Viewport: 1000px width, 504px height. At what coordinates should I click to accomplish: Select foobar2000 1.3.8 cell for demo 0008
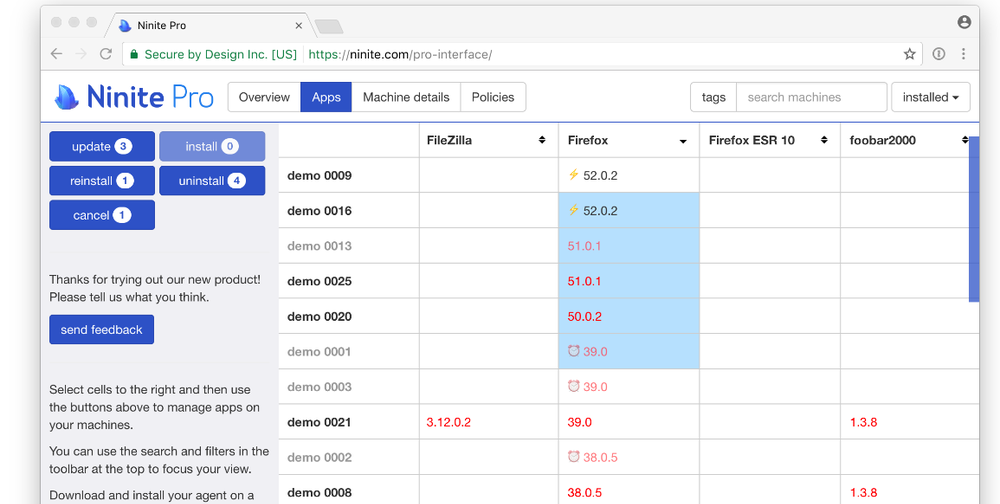[909, 491]
